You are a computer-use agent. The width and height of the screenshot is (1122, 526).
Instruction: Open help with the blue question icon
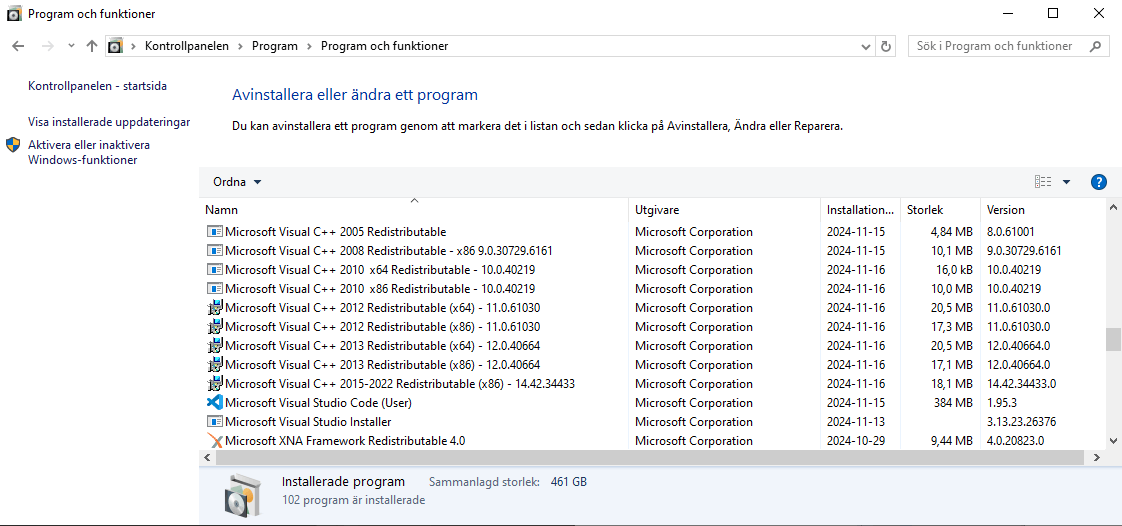pyautogui.click(x=1098, y=182)
